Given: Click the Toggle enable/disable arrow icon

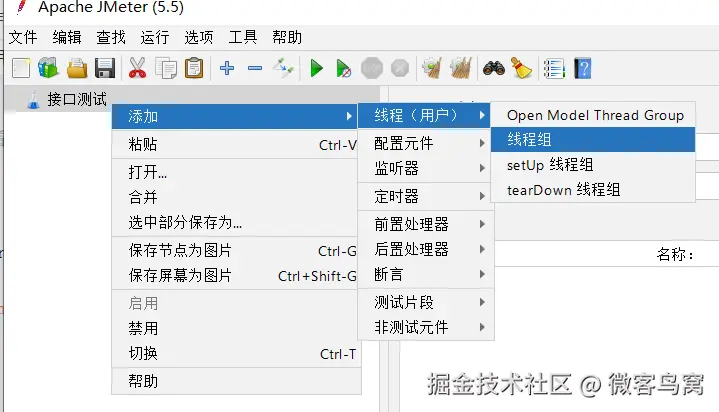Looking at the screenshot, I should tap(283, 68).
